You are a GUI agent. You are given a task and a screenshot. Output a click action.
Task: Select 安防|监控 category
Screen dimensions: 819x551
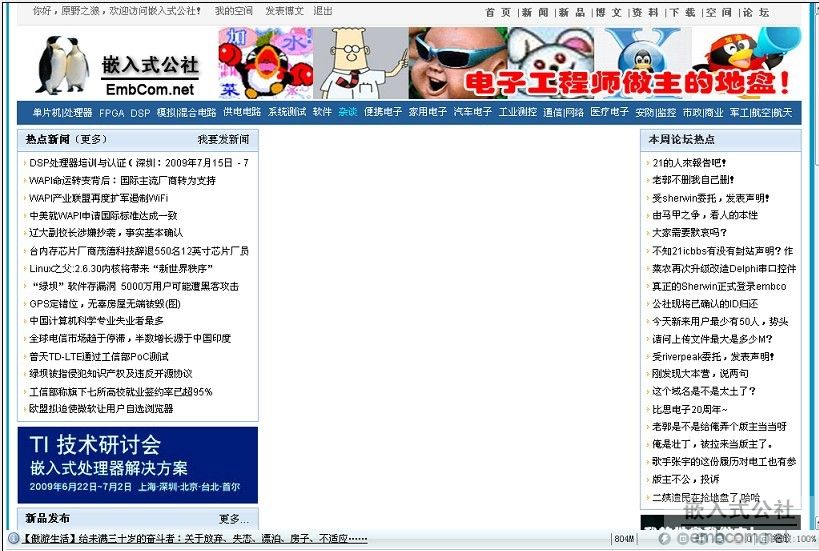pos(656,112)
